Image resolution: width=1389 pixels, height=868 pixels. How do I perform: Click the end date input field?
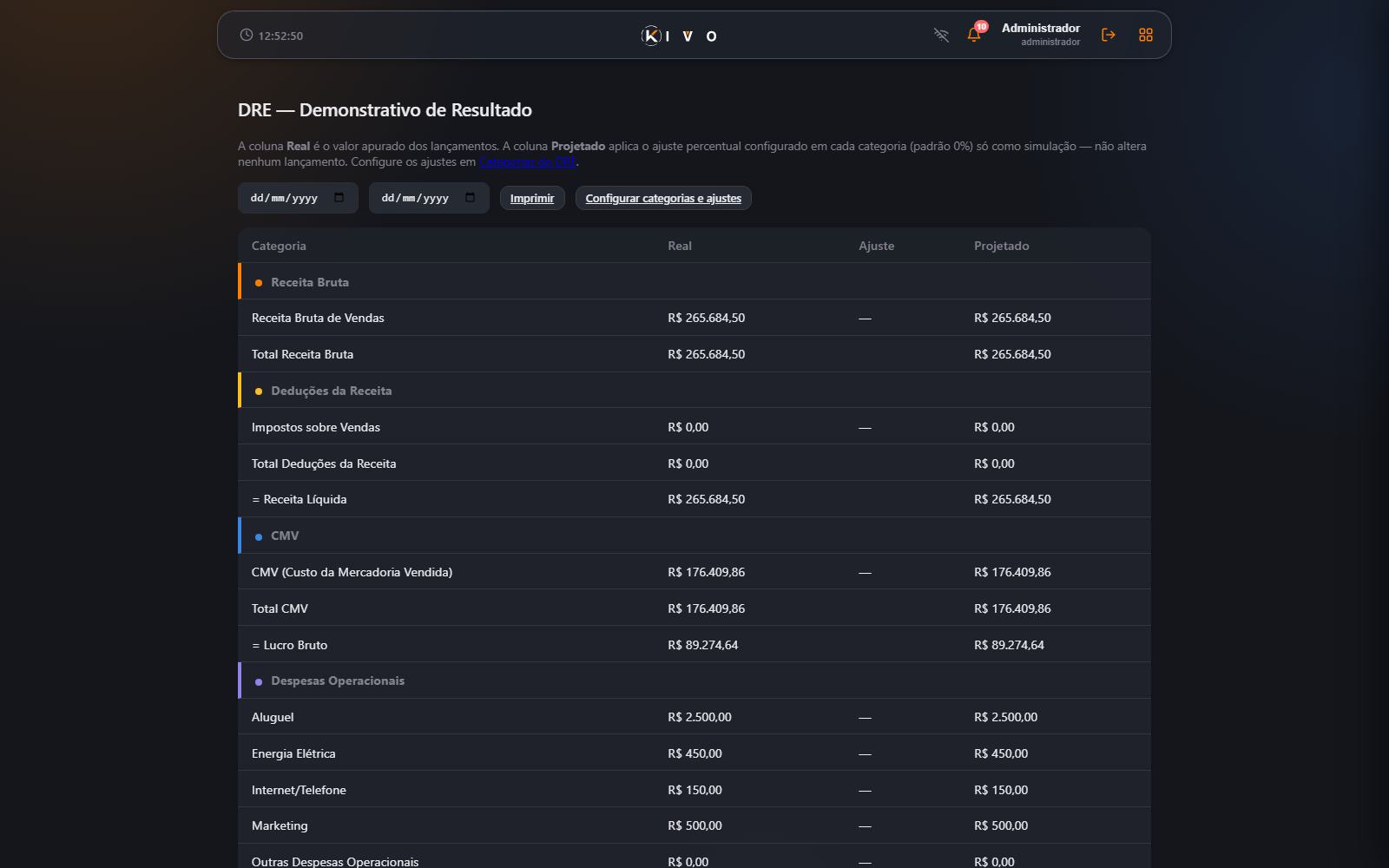click(429, 198)
